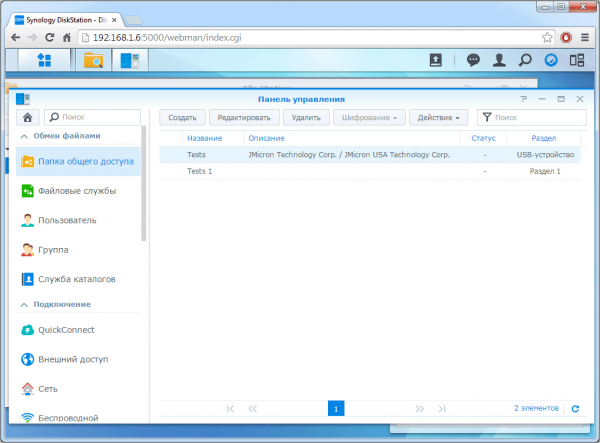Refresh the shared folder list
The image size is (600, 443).
(575, 408)
